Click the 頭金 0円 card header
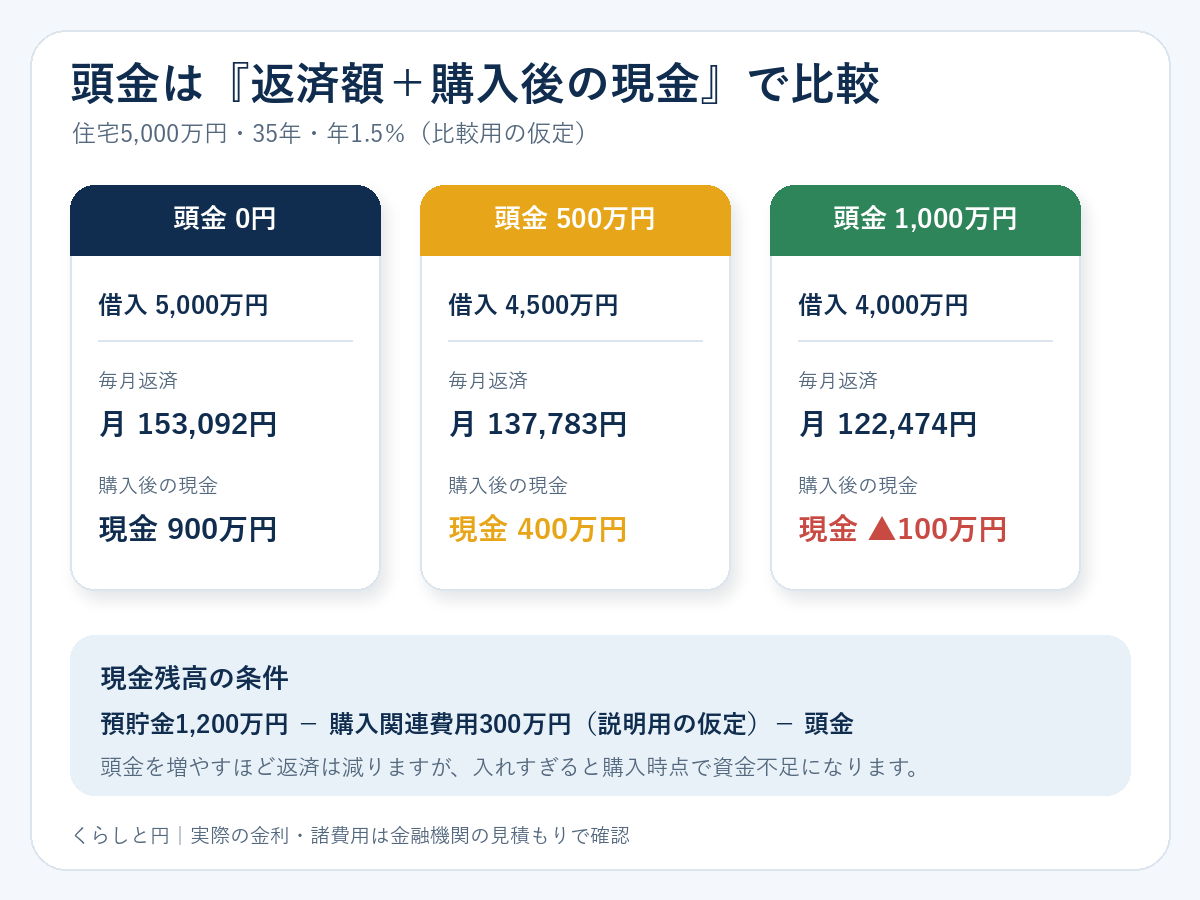Viewport: 1200px width, 900px height. 225,220
